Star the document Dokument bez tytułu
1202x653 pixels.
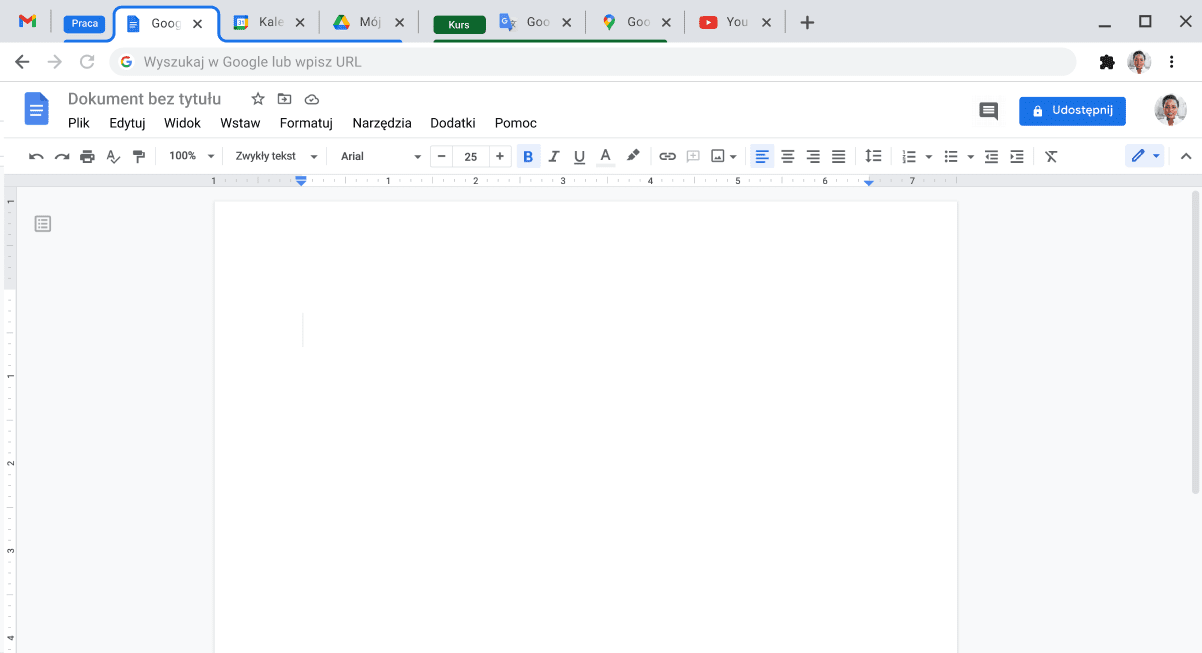coord(258,99)
